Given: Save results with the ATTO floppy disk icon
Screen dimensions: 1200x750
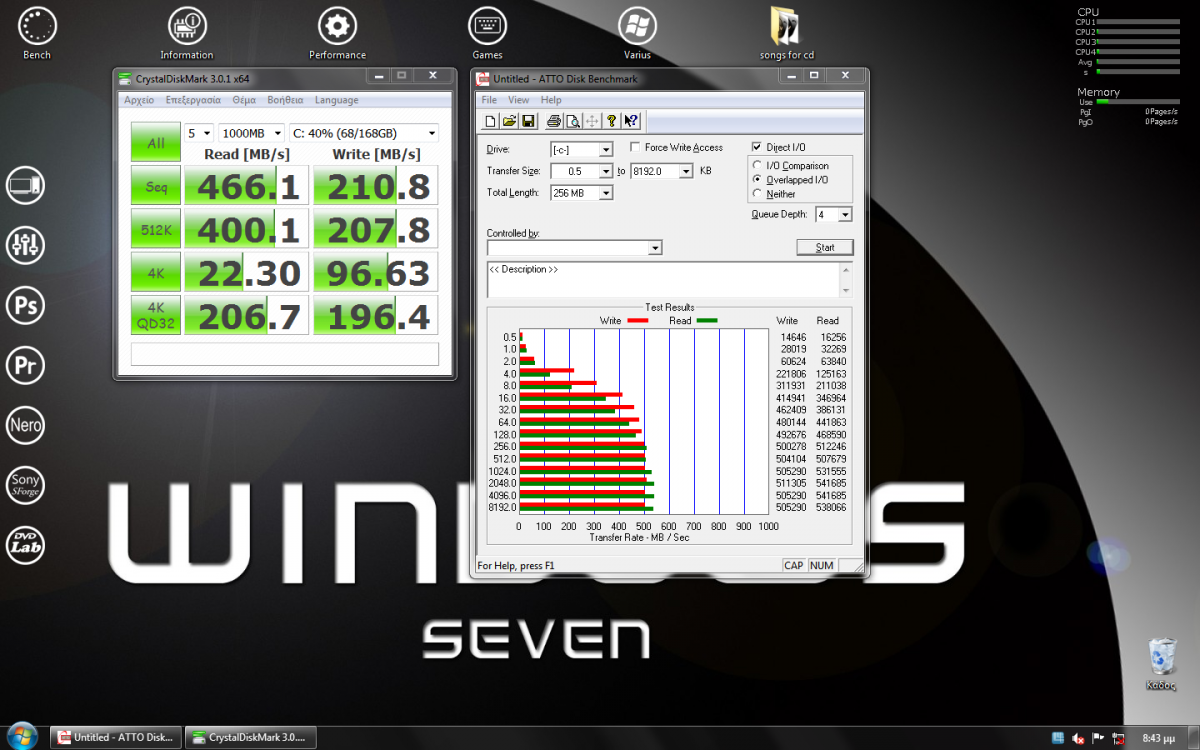Looking at the screenshot, I should coord(527,121).
